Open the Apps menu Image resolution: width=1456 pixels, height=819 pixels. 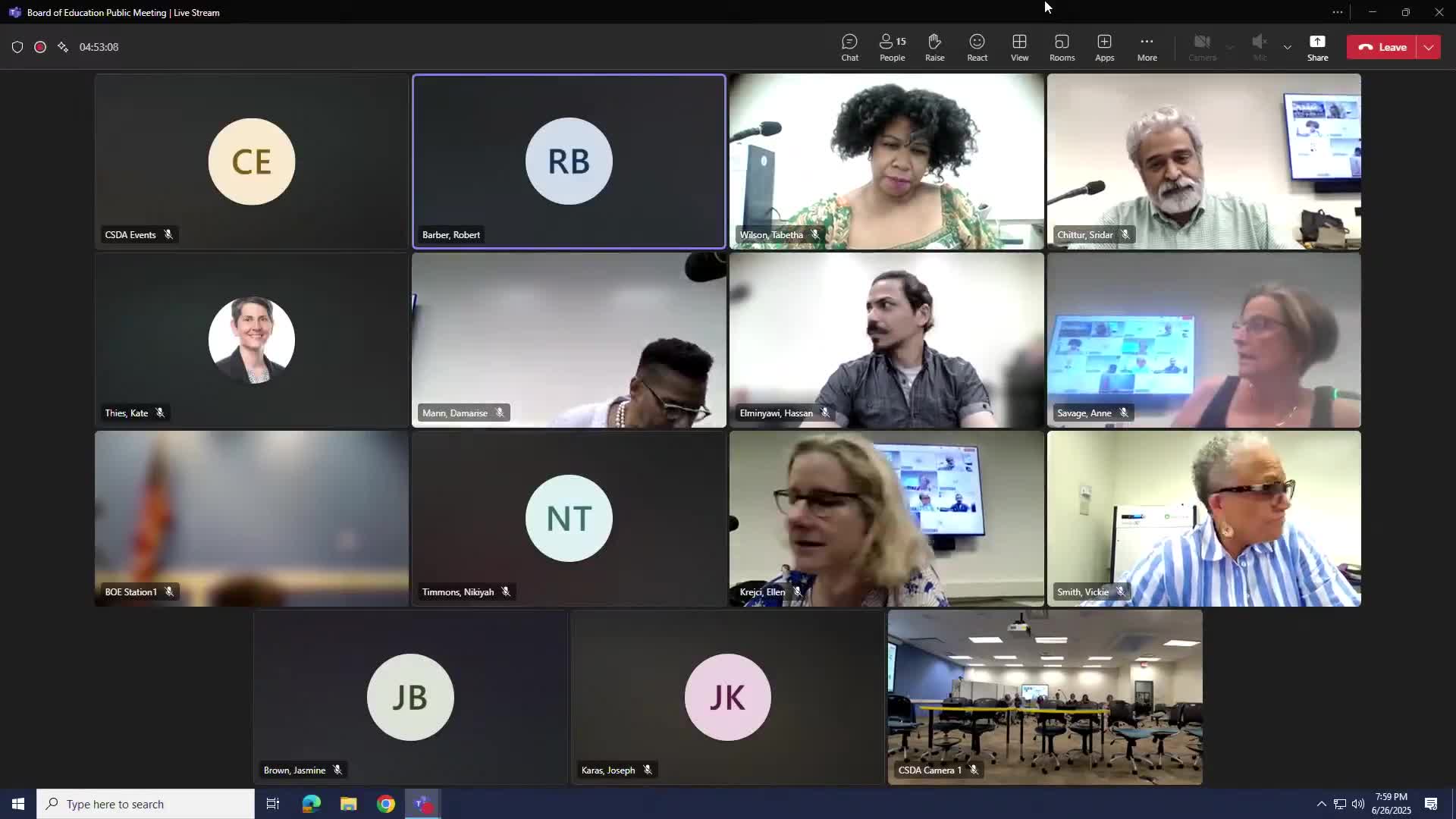tap(1104, 47)
